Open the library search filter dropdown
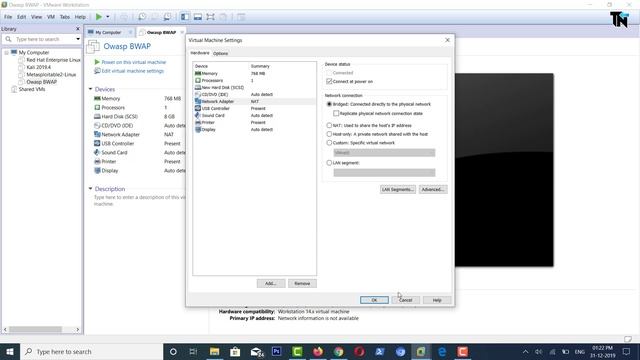Viewport: 640px width, 360px height. click(x=78, y=39)
